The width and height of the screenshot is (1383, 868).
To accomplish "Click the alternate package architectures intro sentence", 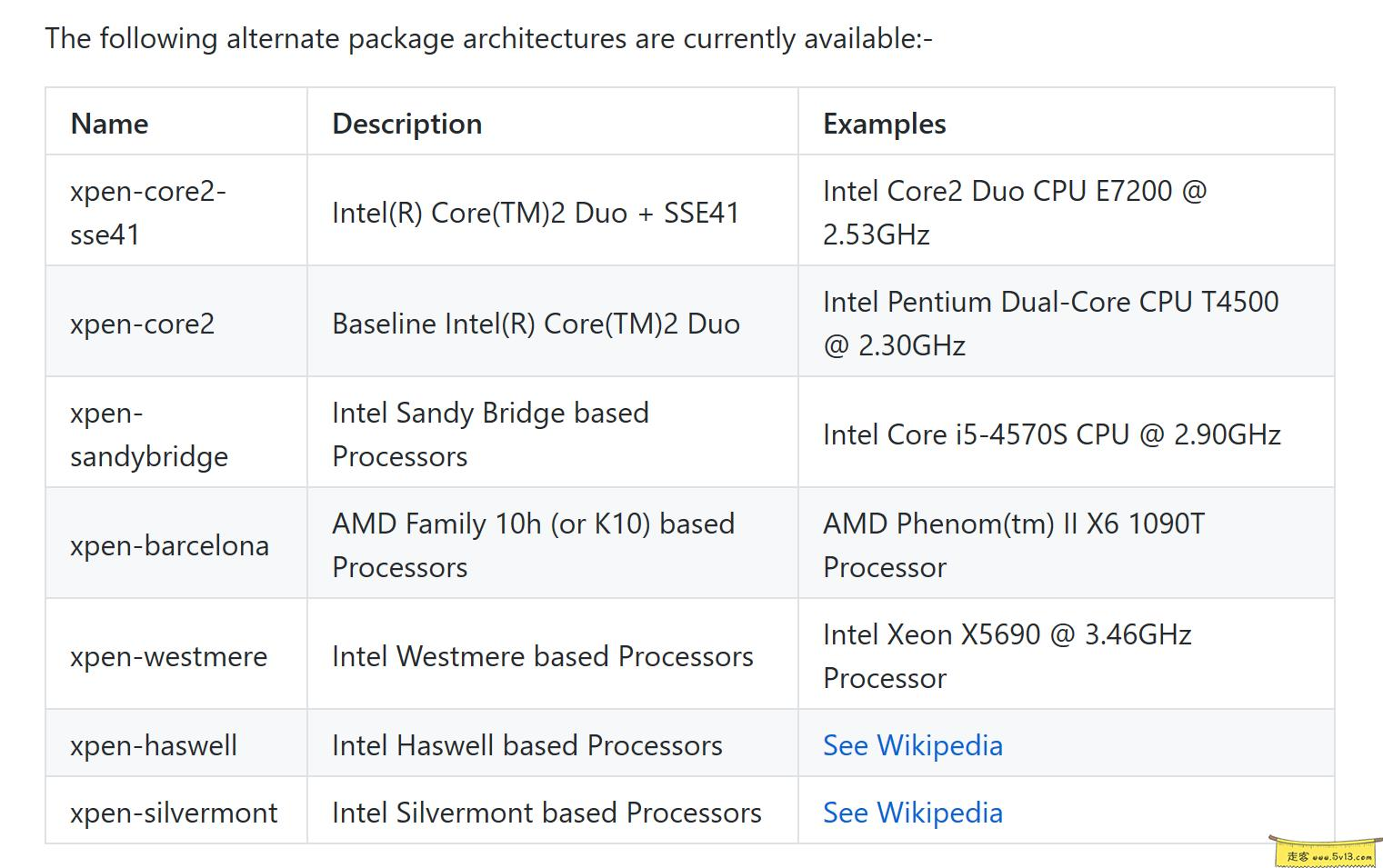I will pos(488,38).
